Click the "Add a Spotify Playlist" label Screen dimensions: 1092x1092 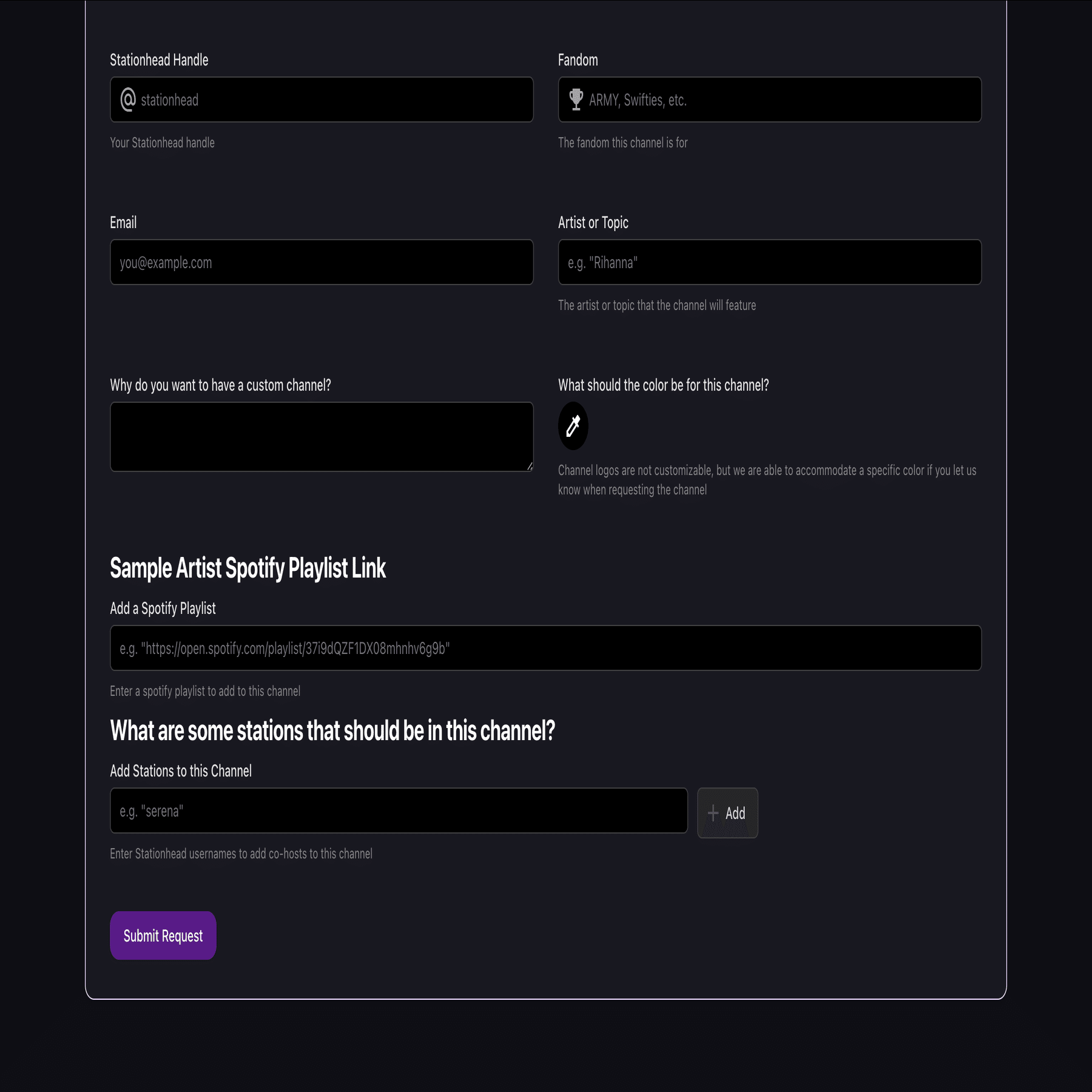tap(163, 608)
